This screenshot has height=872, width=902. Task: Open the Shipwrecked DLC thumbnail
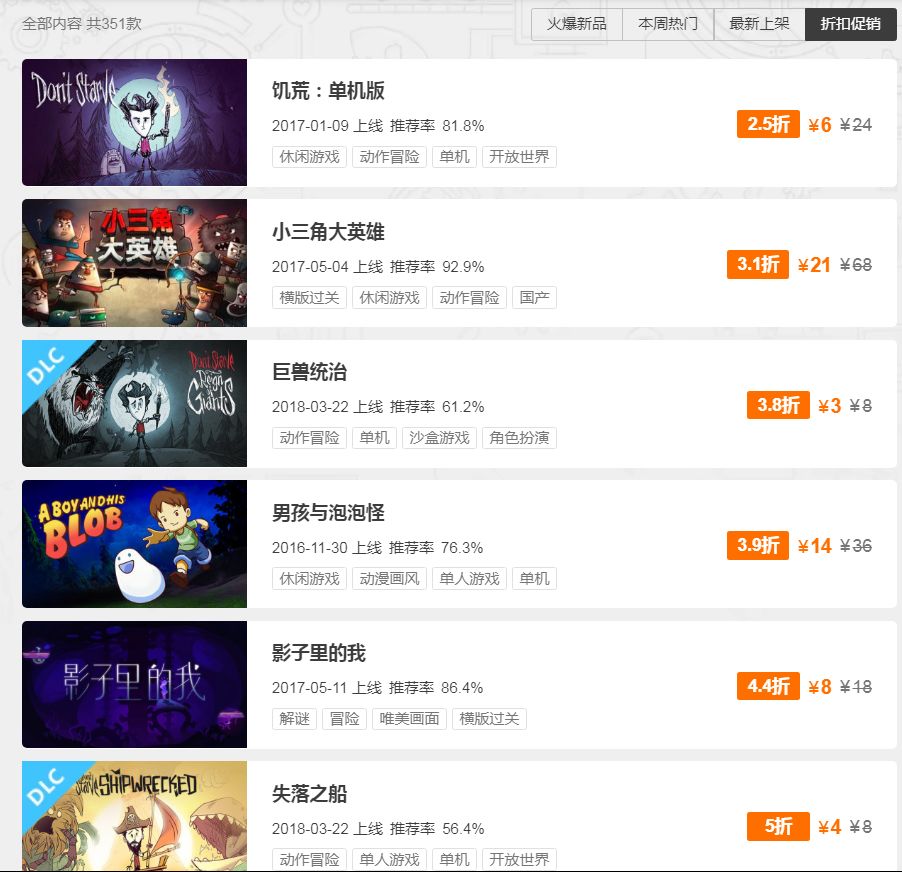(x=135, y=816)
